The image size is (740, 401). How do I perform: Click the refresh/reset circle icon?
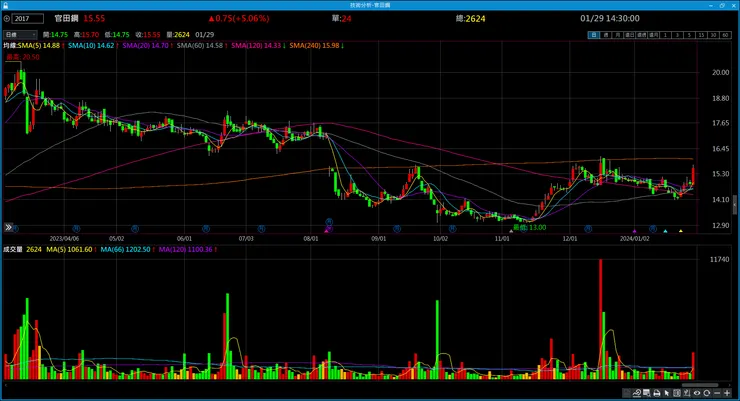point(706,393)
